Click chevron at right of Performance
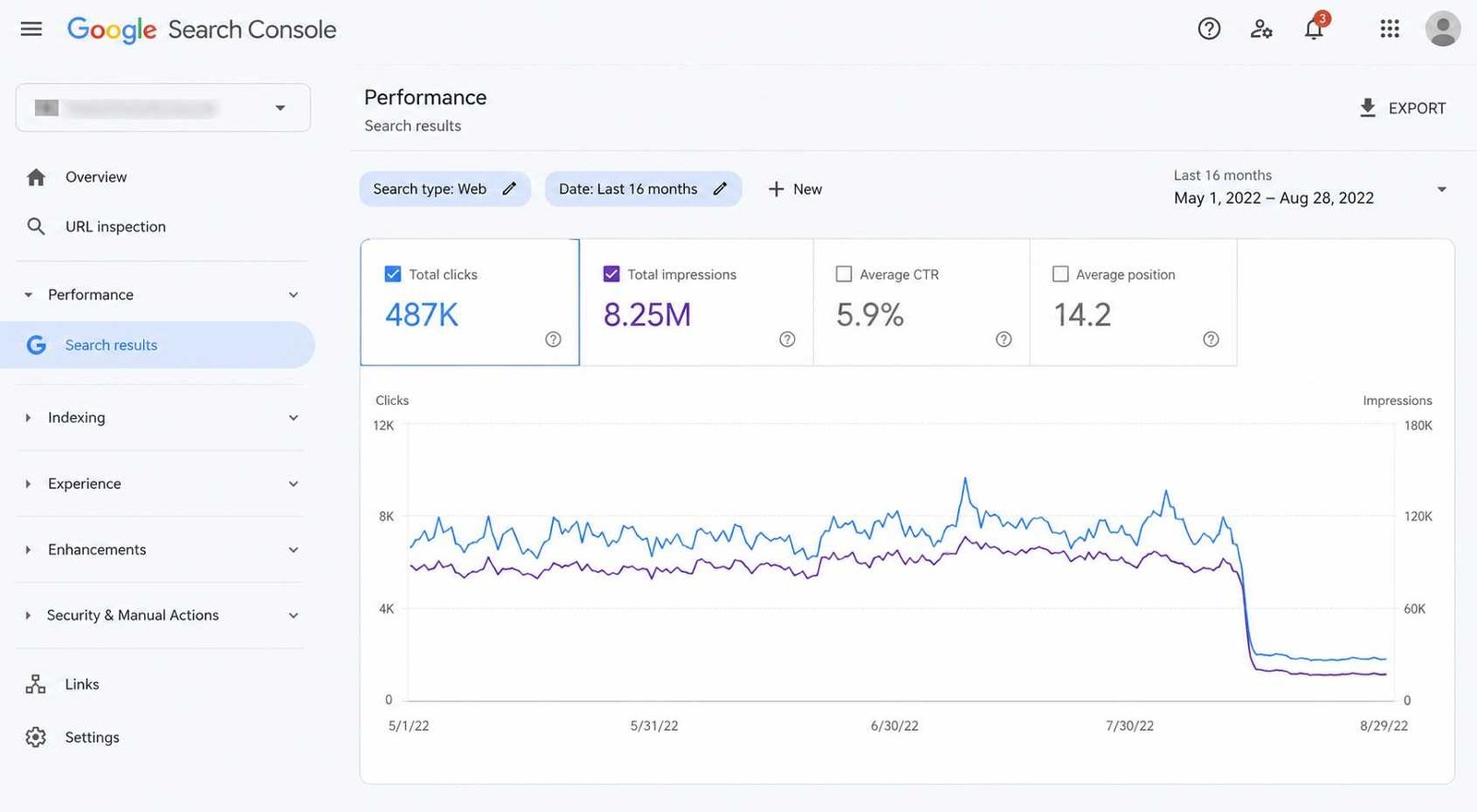The height and width of the screenshot is (812, 1477). click(294, 295)
